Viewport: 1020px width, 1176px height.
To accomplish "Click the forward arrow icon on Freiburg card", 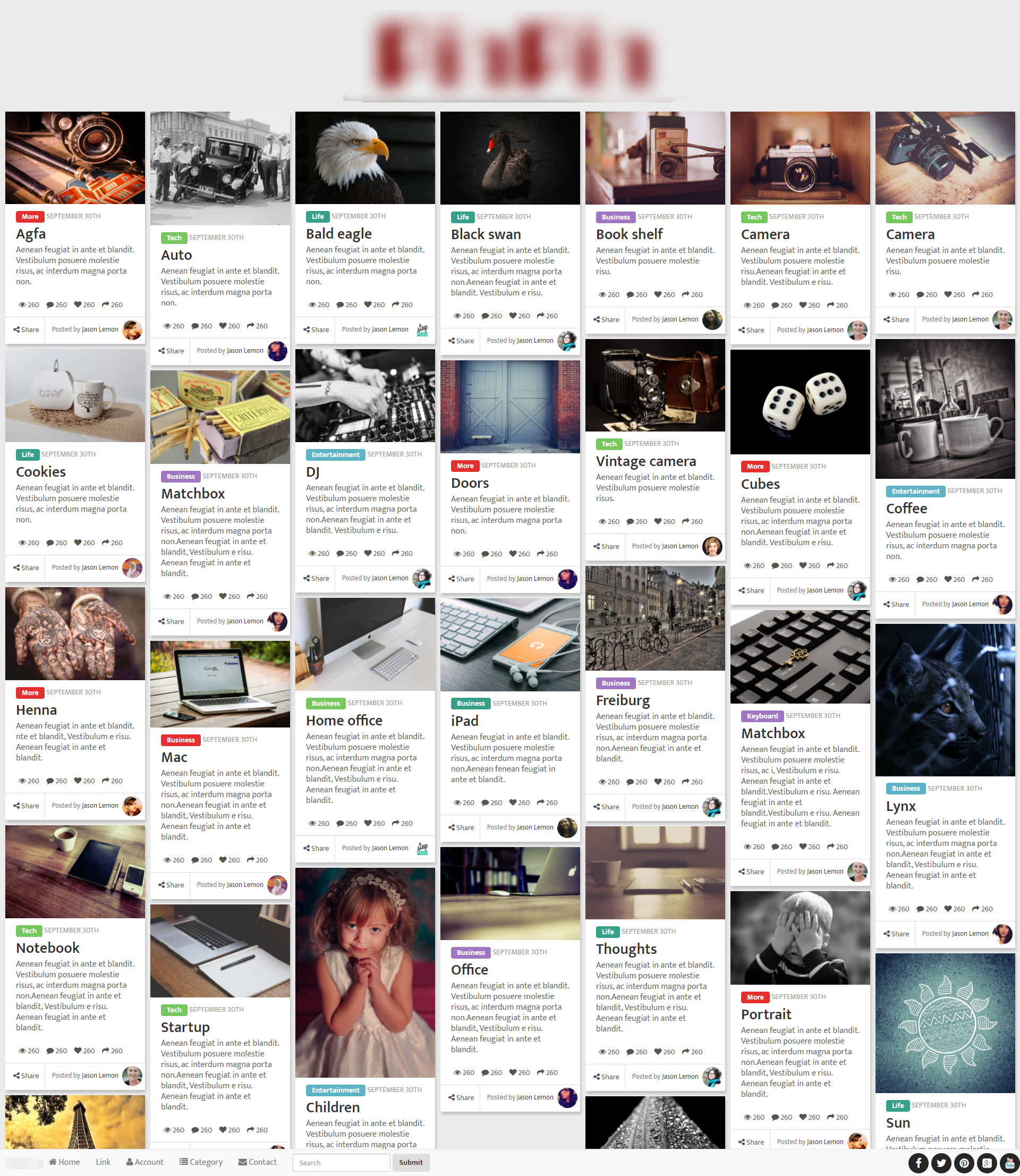I will tap(685, 782).
